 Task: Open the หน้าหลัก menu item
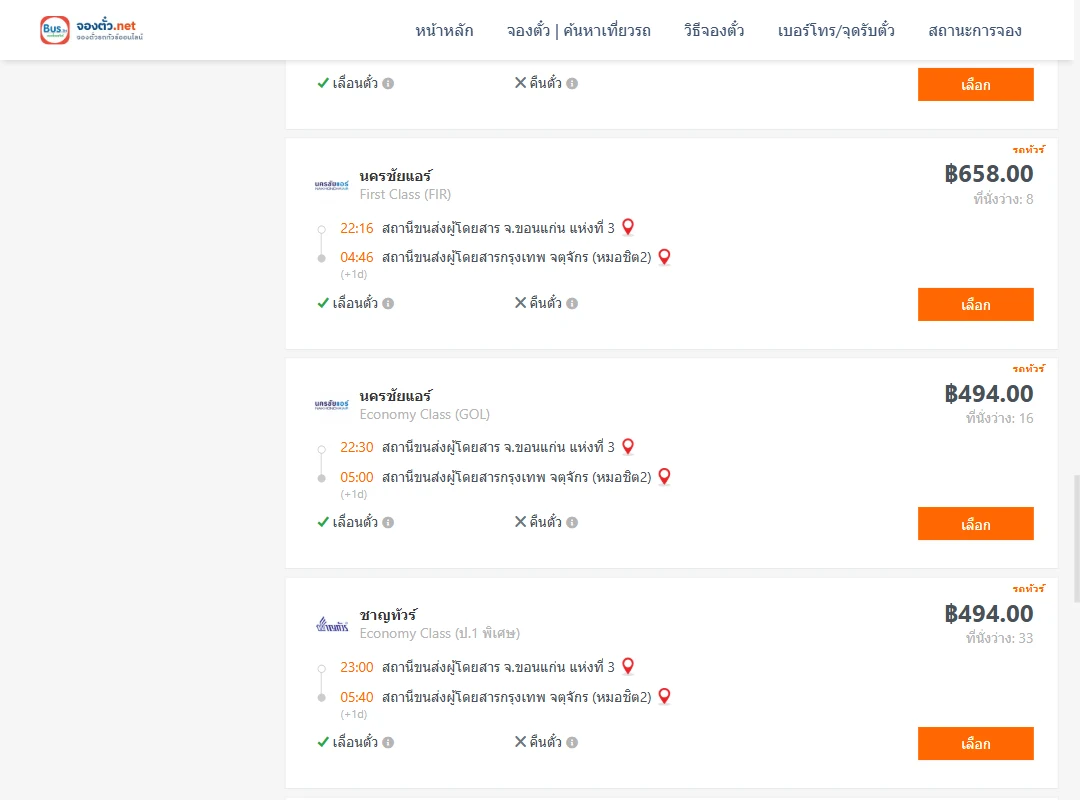(x=444, y=30)
